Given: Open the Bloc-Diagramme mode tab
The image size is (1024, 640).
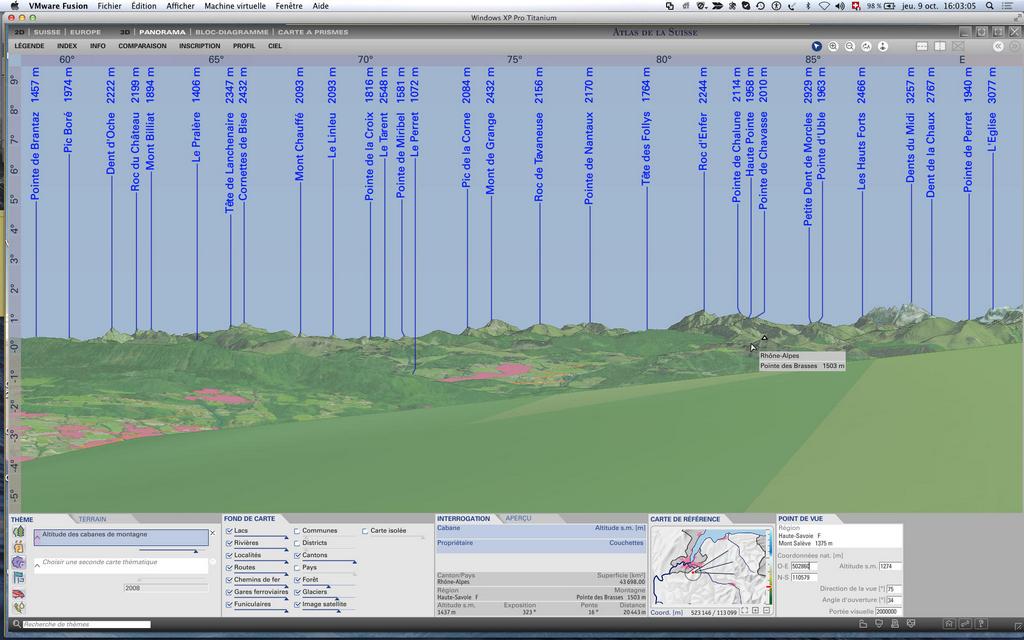Looking at the screenshot, I should [x=231, y=32].
